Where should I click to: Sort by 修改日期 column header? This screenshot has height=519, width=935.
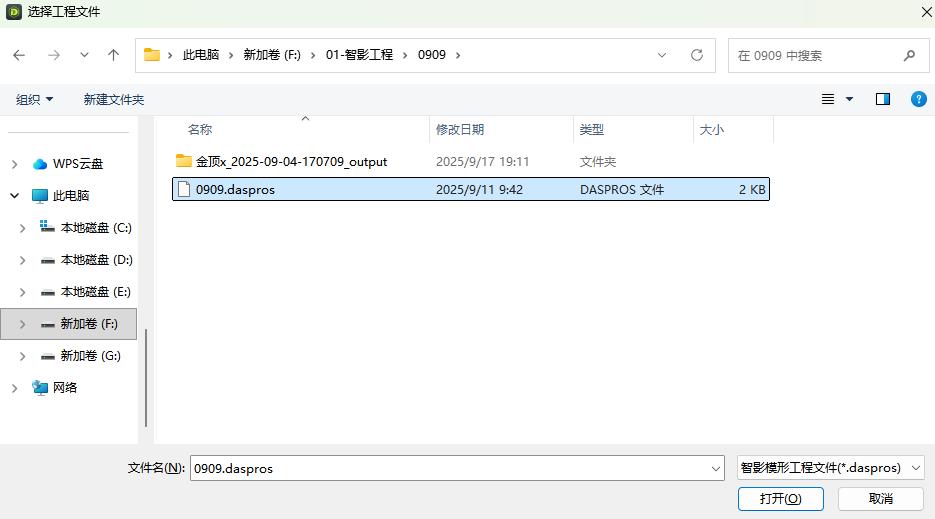(x=460, y=129)
